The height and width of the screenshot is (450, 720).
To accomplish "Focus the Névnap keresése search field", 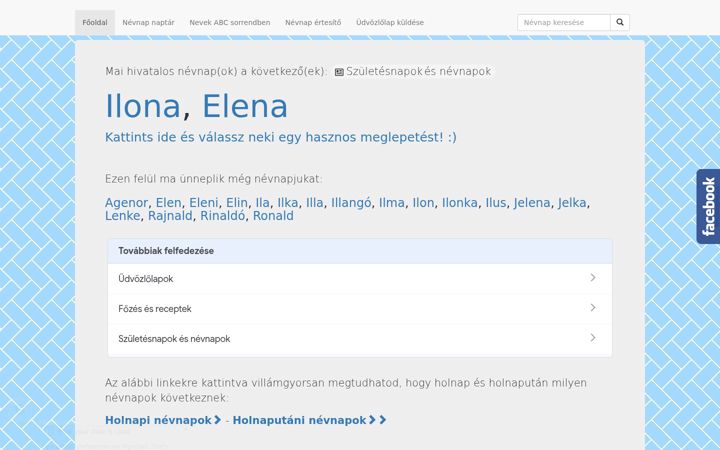I will 564,22.
